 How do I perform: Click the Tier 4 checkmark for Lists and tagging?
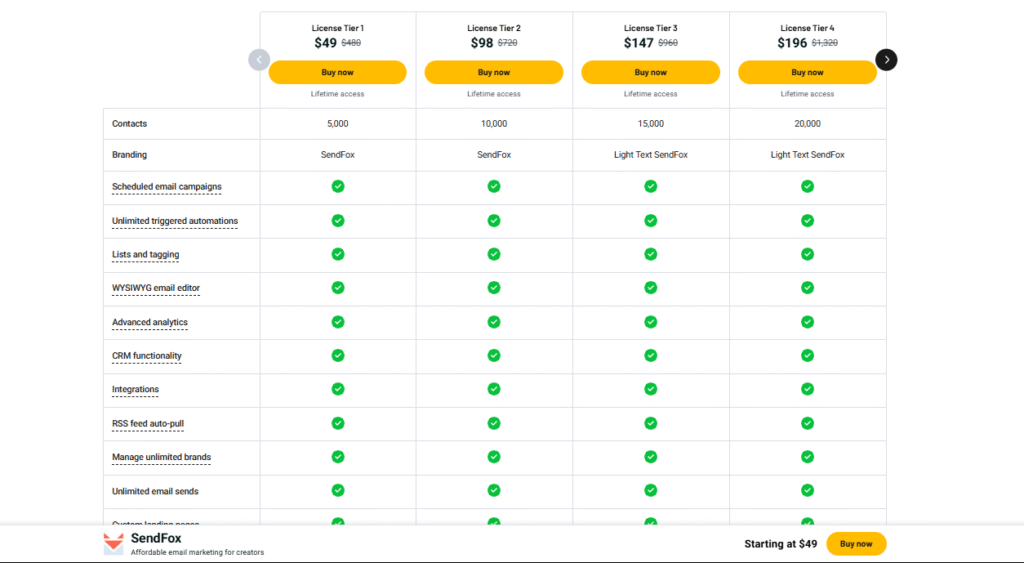point(807,254)
